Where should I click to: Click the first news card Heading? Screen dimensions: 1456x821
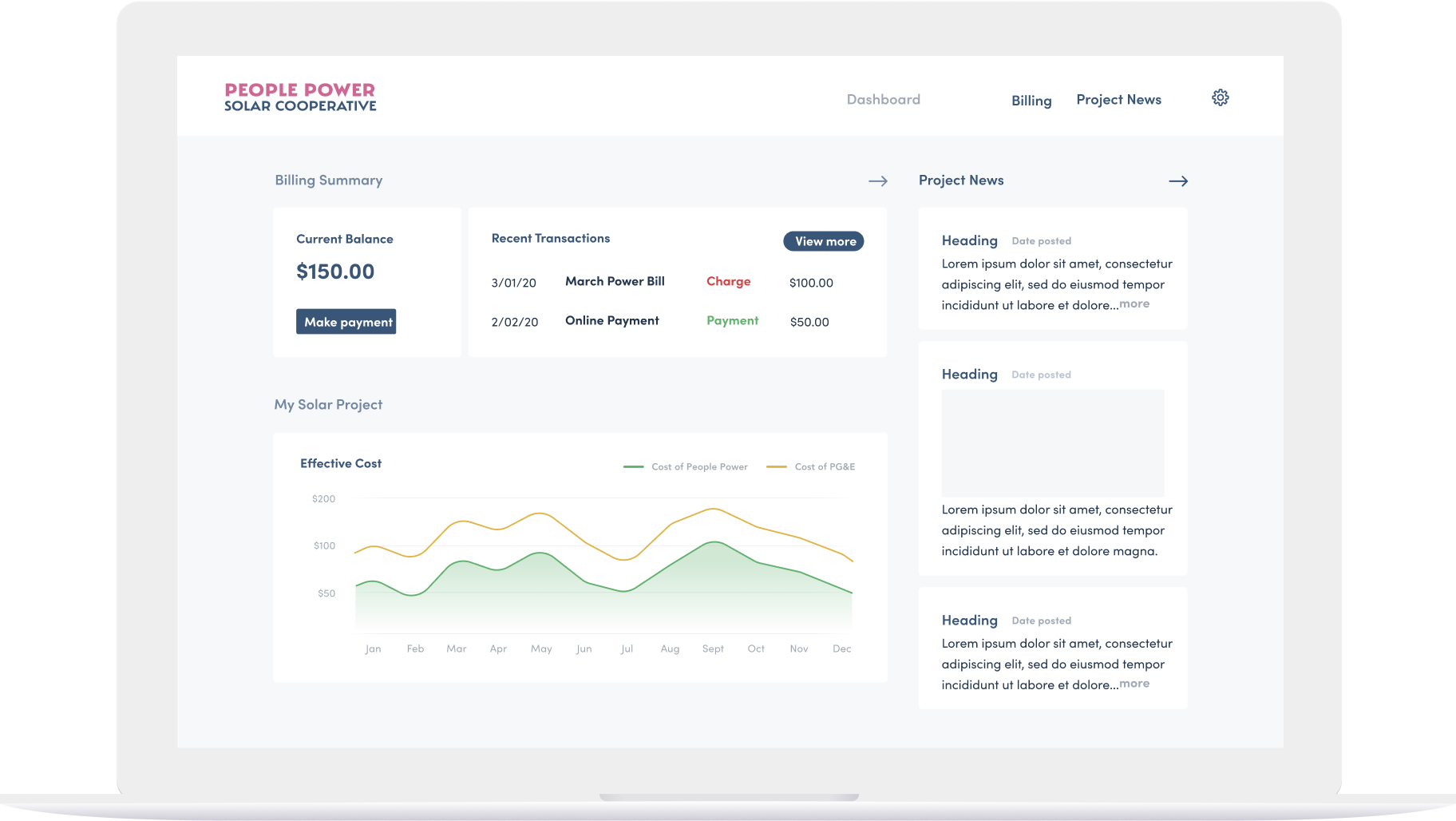coord(970,240)
